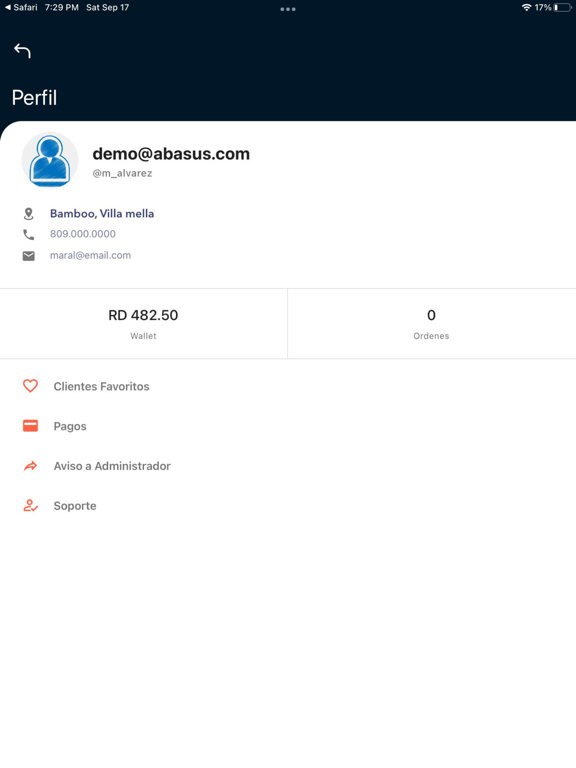Select Aviso a Administrador

pyautogui.click(x=112, y=466)
